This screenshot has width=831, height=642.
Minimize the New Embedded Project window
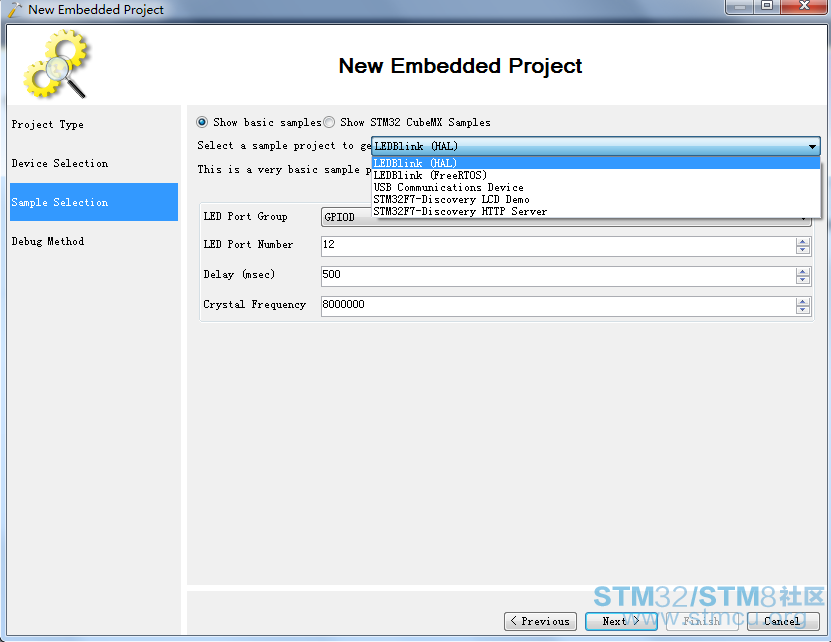[740, 6]
